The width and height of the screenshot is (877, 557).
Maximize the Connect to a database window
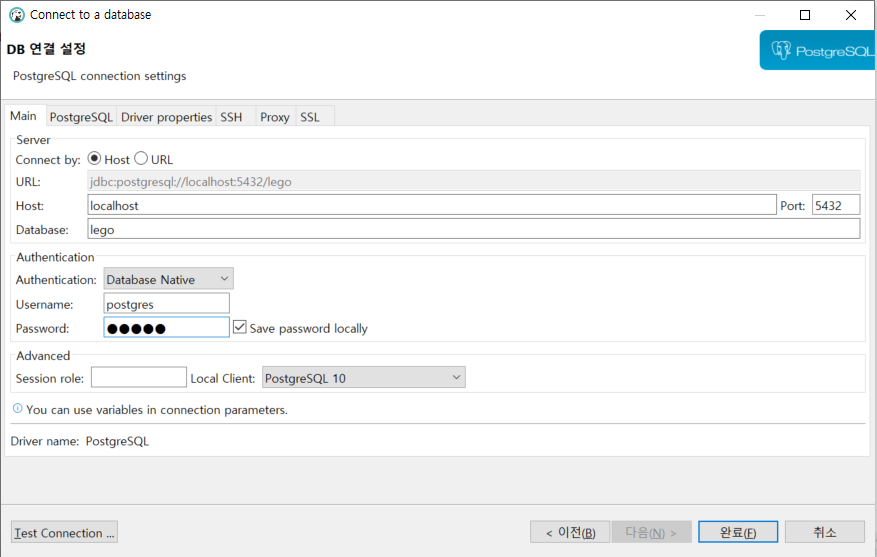(805, 15)
